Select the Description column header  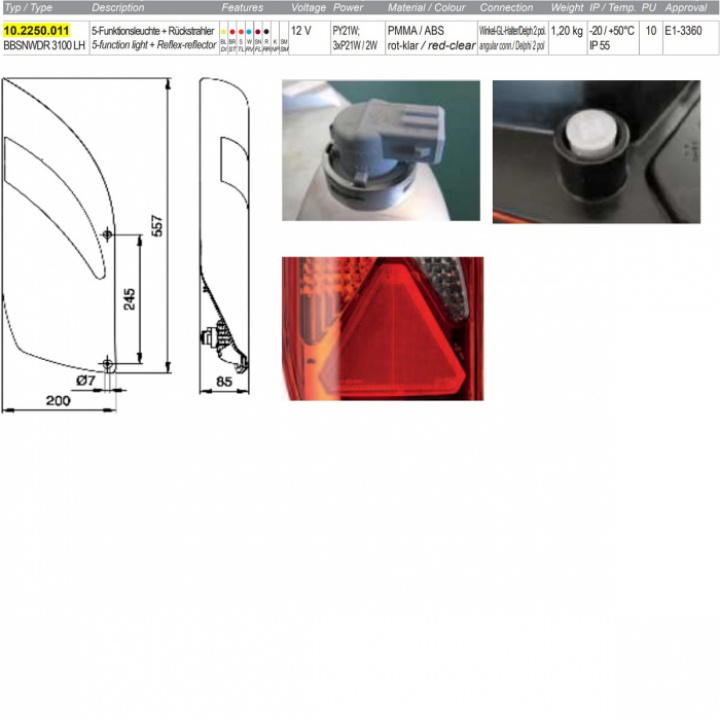click(x=118, y=7)
